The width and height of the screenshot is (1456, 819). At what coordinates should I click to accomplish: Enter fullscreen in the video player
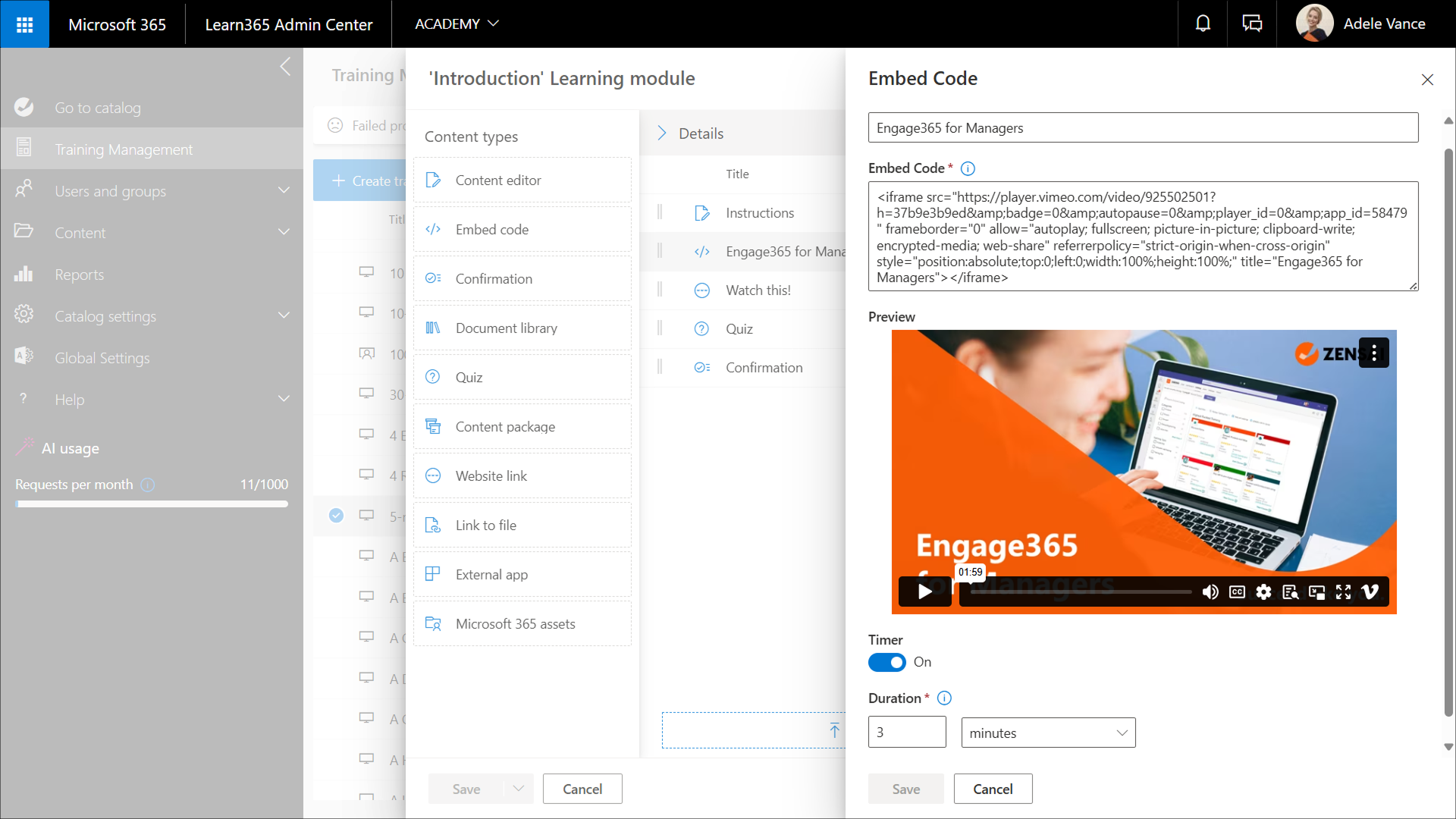coord(1343,591)
